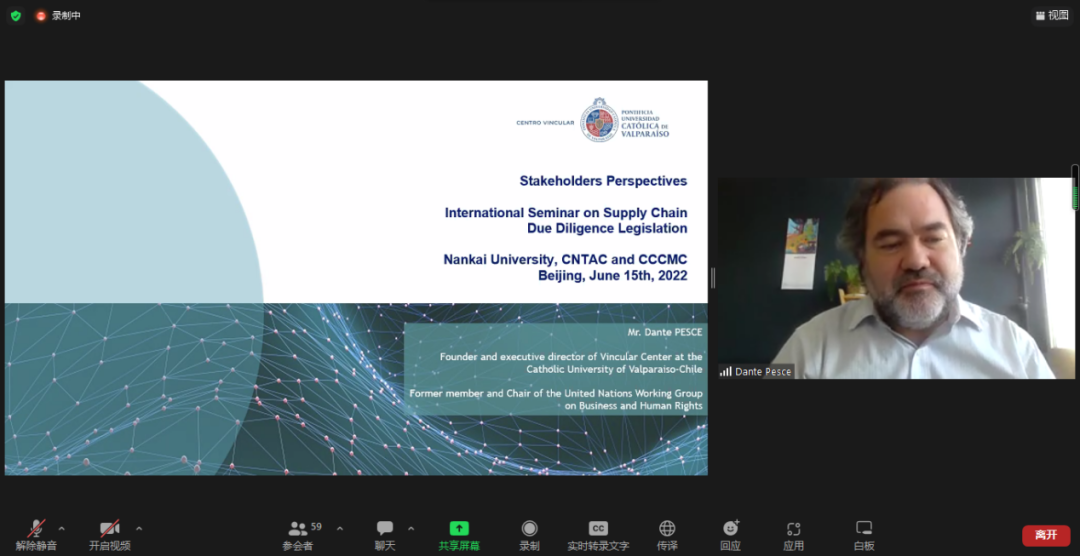Open the chat panel (聊天)

coord(385,533)
